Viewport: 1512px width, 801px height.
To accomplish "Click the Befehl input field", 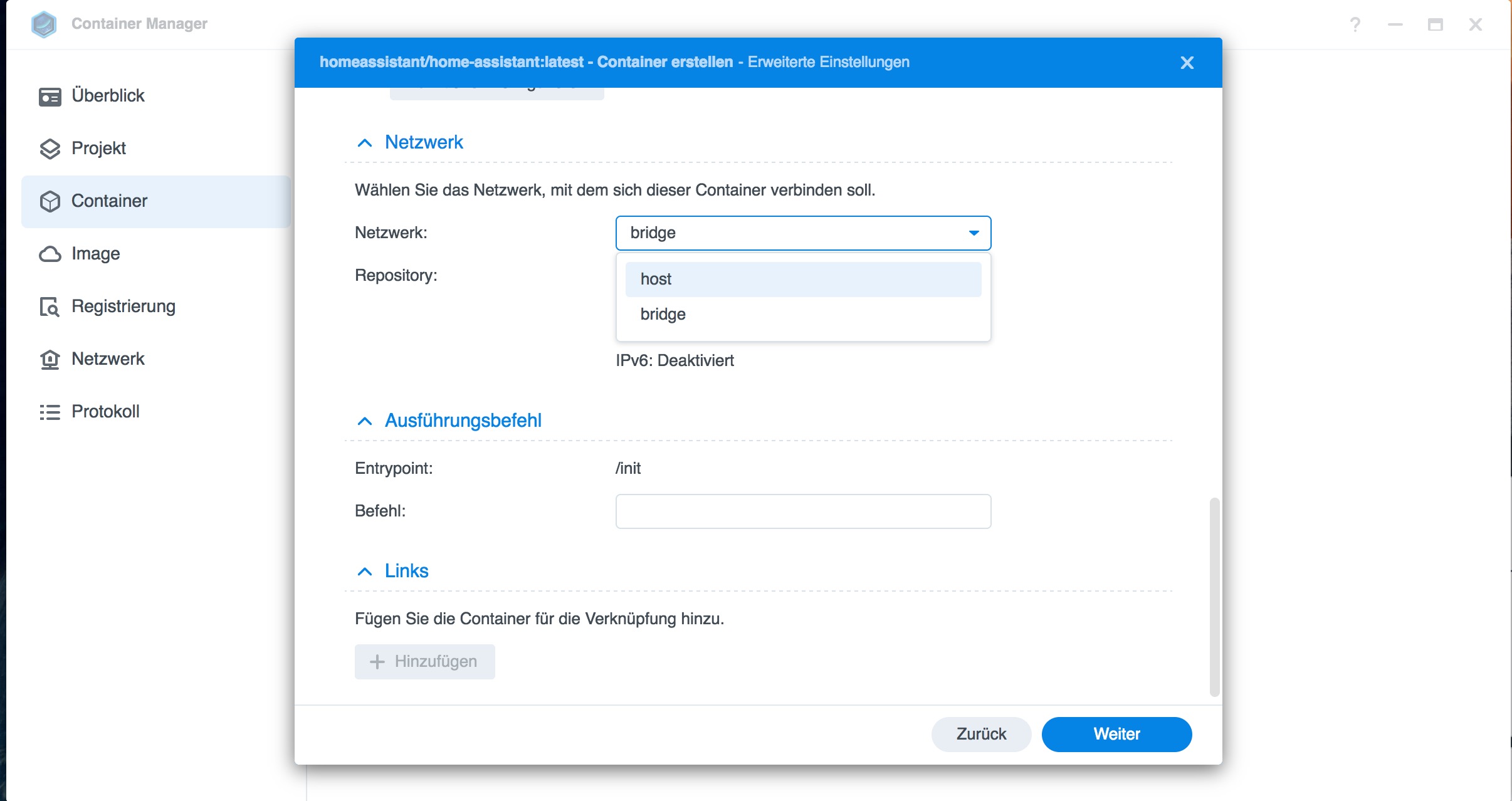I will (x=802, y=511).
